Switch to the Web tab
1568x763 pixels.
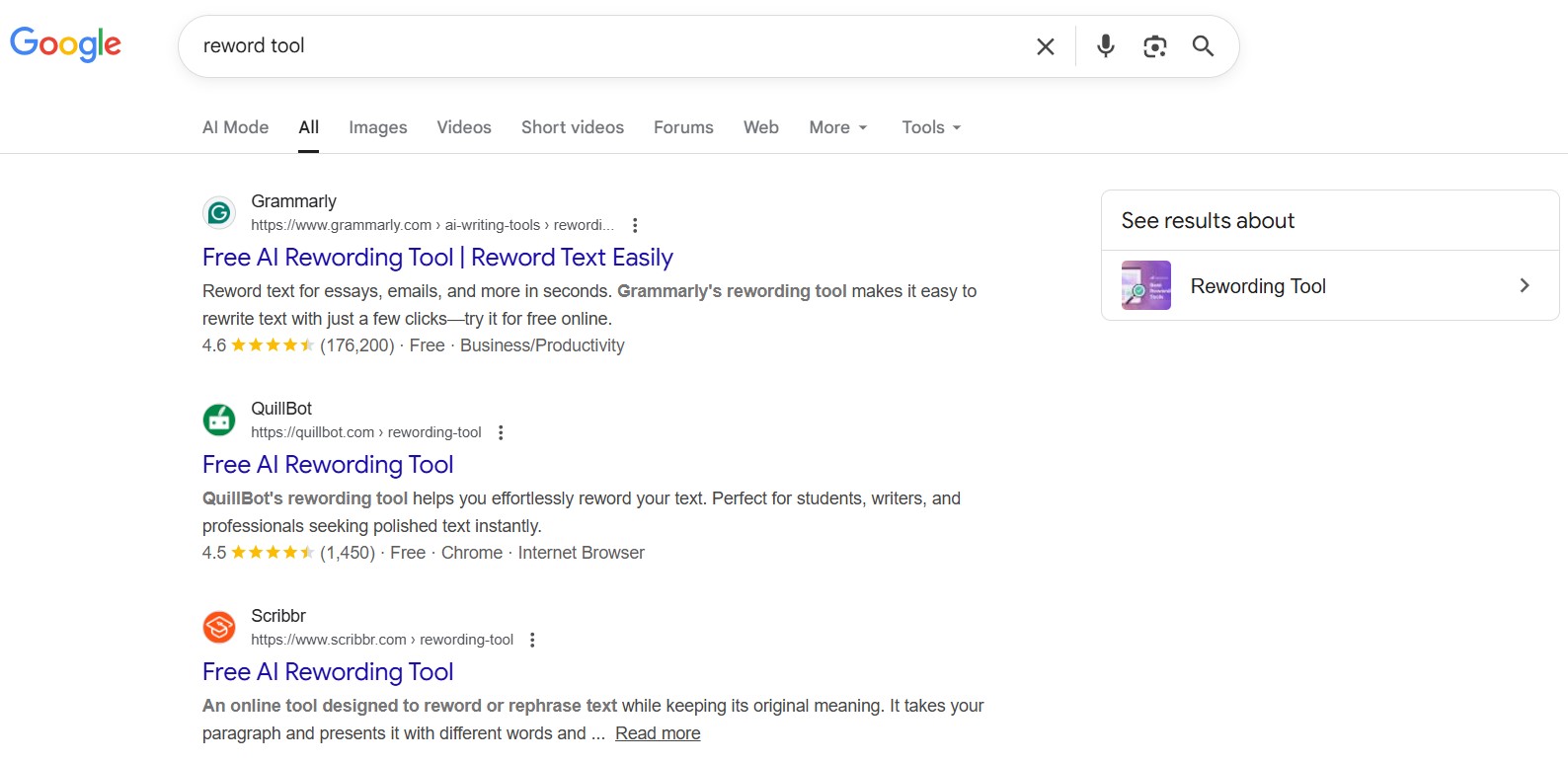[761, 127]
